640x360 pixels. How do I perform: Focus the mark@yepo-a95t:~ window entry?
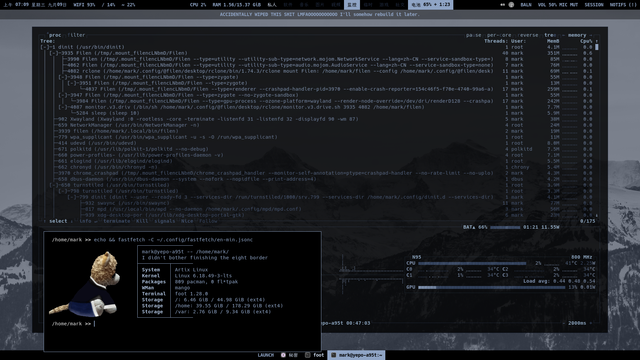(x=357, y=355)
